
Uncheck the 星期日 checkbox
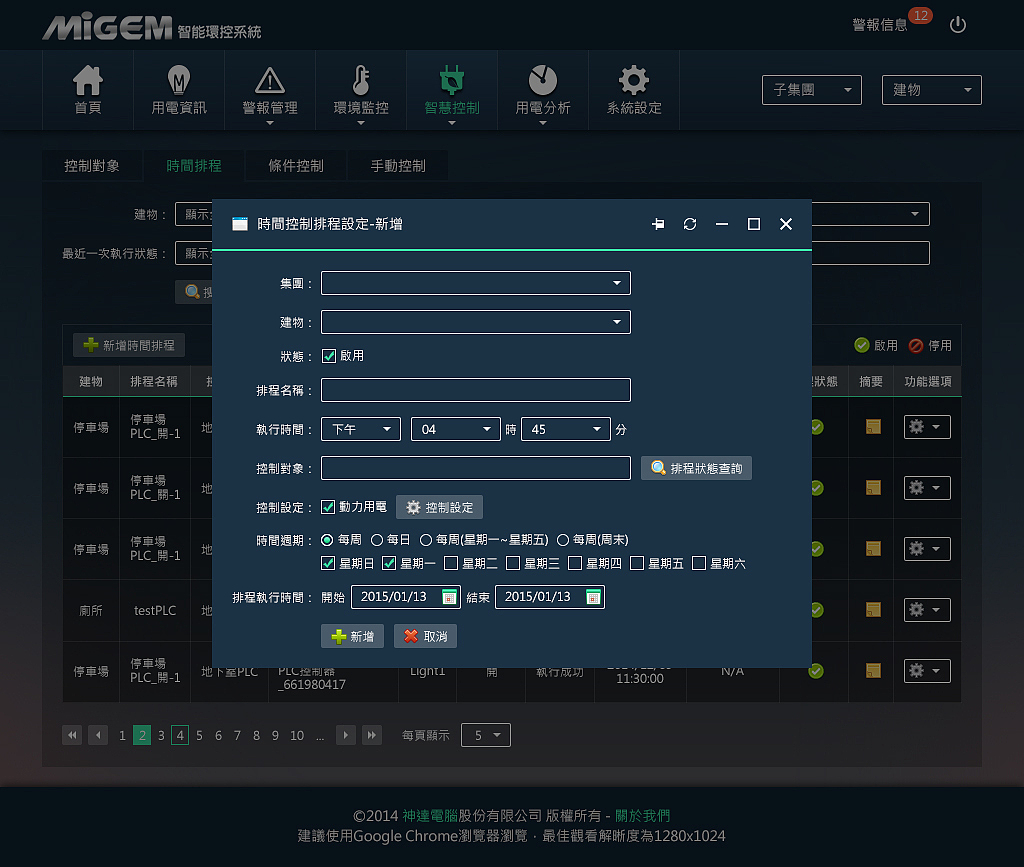coord(326,563)
